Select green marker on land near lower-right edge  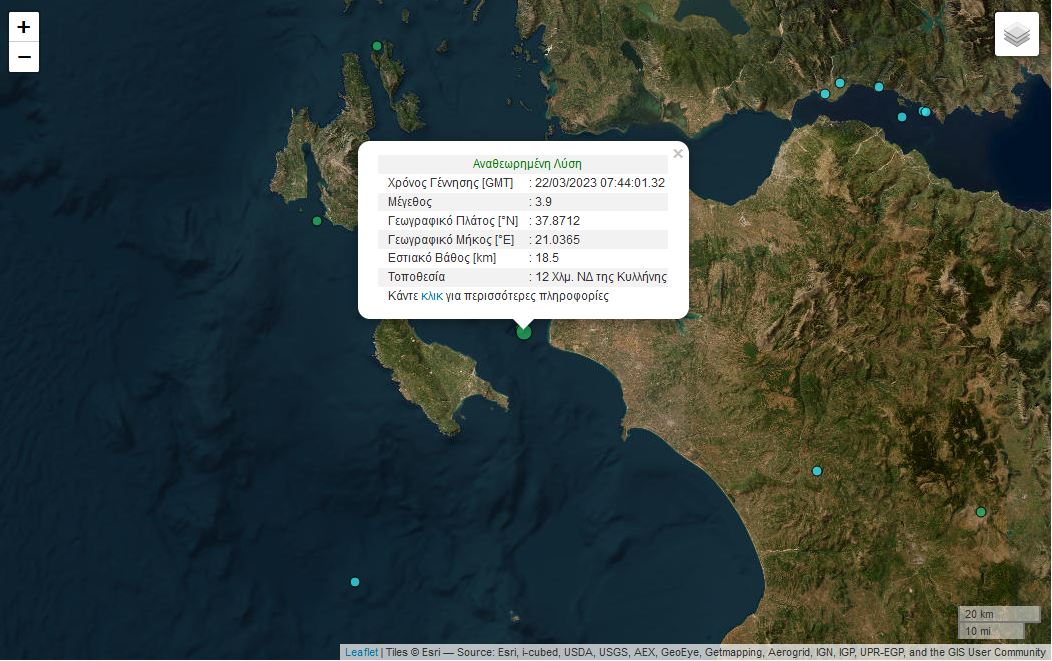981,512
